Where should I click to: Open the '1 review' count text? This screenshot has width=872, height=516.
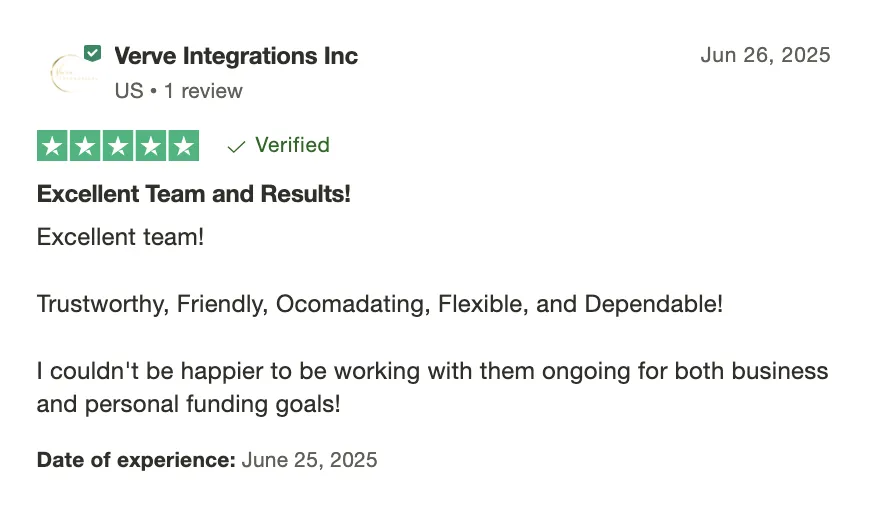(x=203, y=91)
